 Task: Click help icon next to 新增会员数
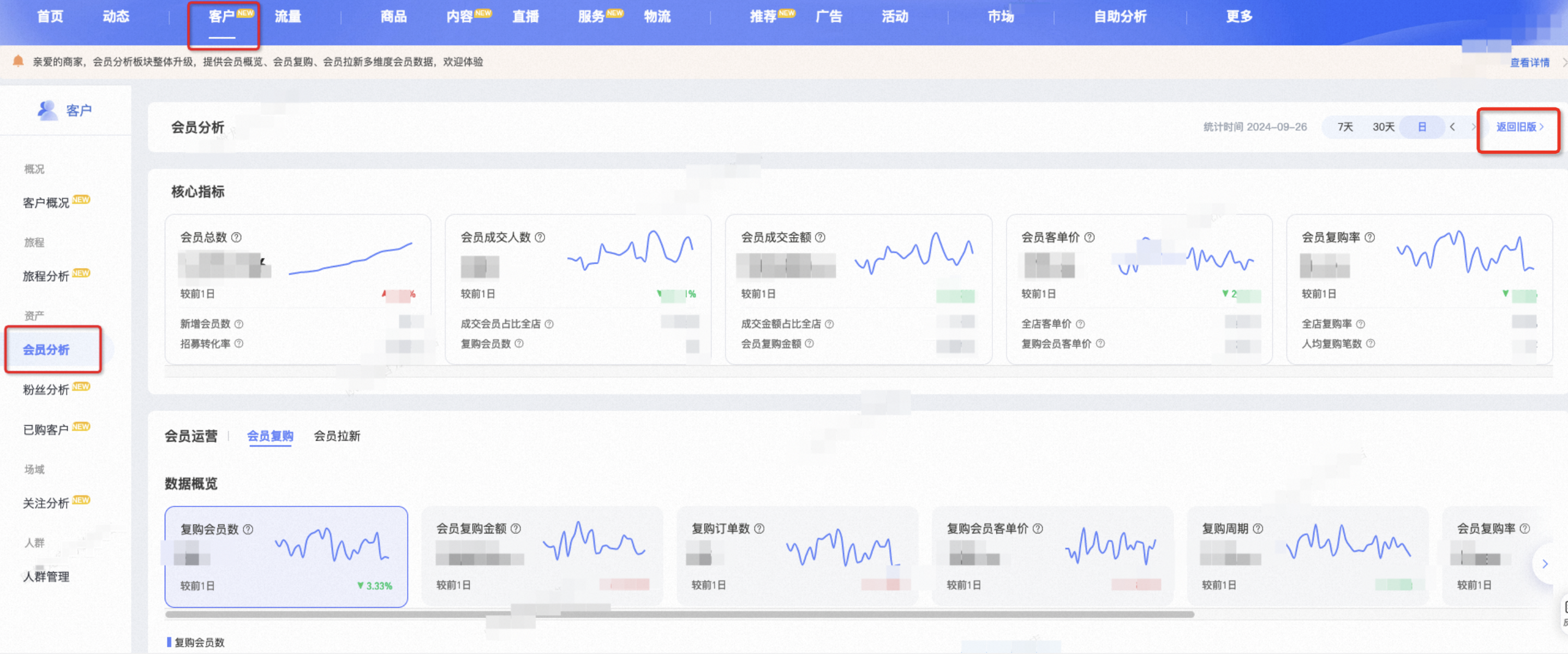[x=238, y=324]
